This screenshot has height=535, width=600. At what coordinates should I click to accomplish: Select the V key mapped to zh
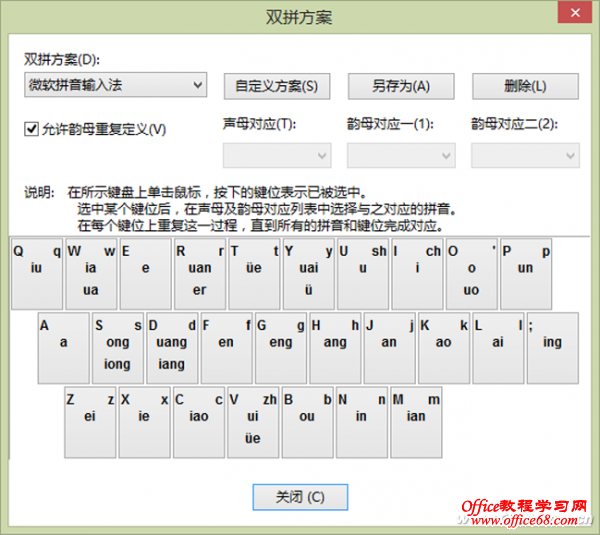pos(253,422)
